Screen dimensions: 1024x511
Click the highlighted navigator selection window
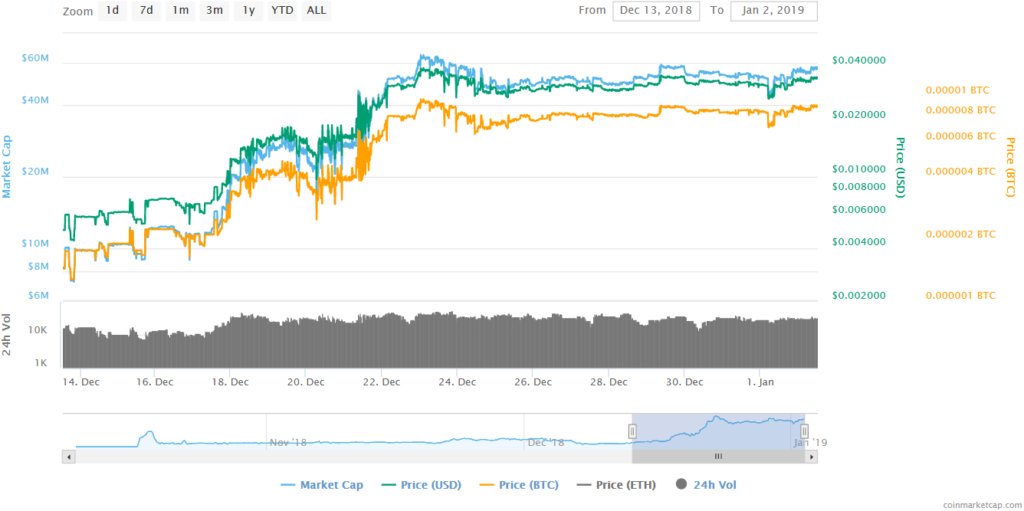[x=718, y=431]
